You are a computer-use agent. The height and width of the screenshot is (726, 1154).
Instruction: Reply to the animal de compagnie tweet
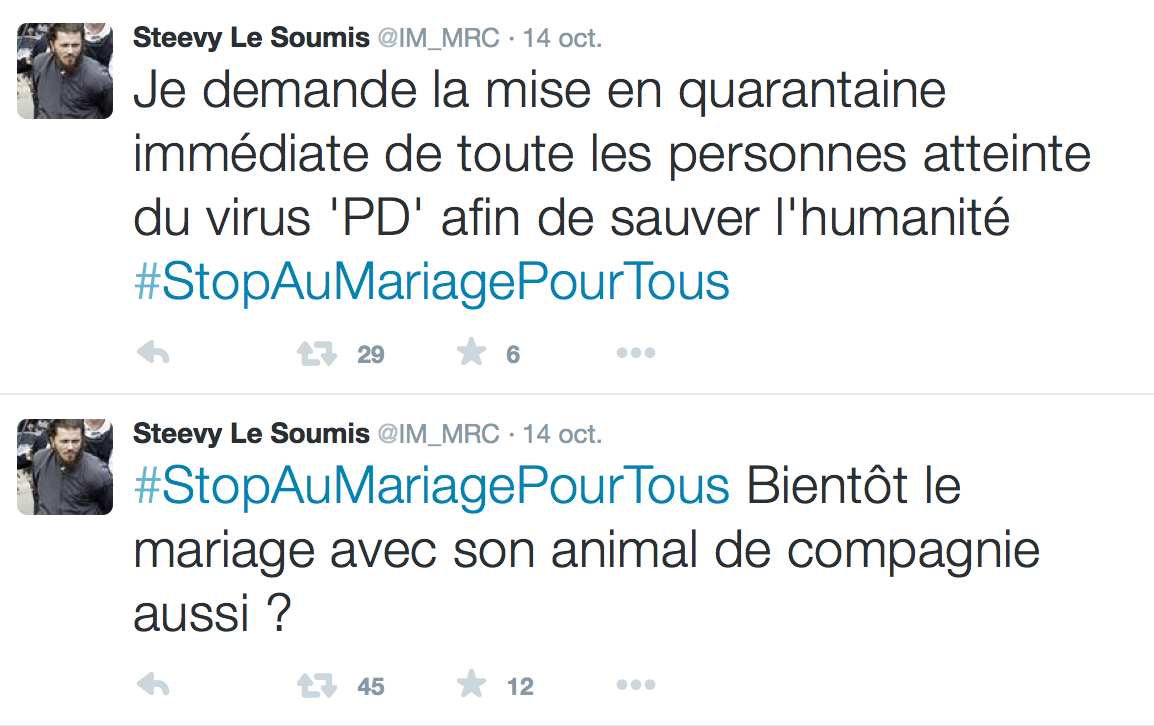coord(152,685)
